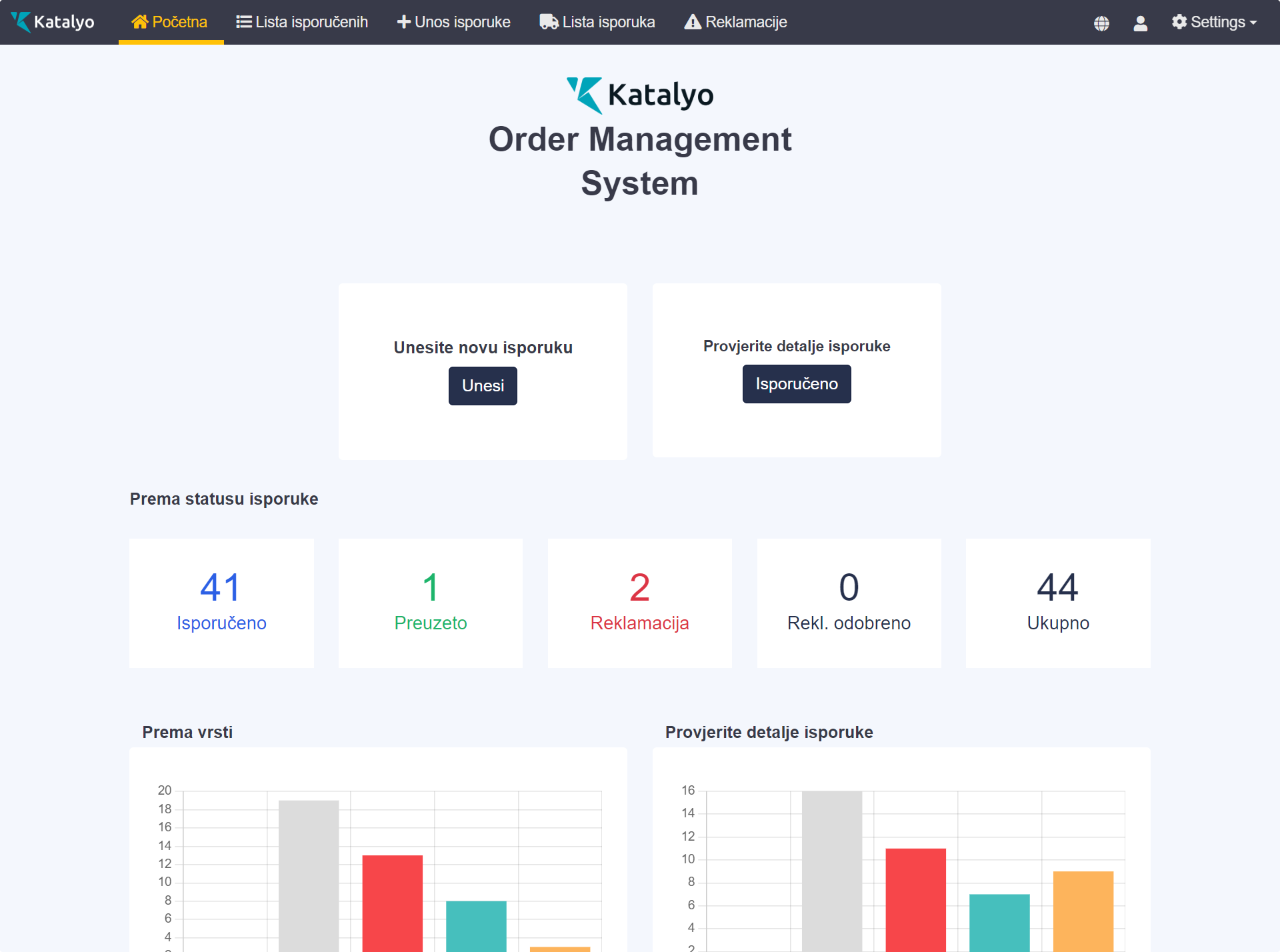This screenshot has width=1280, height=952.
Task: Click the Settings gear icon
Action: [x=1179, y=22]
